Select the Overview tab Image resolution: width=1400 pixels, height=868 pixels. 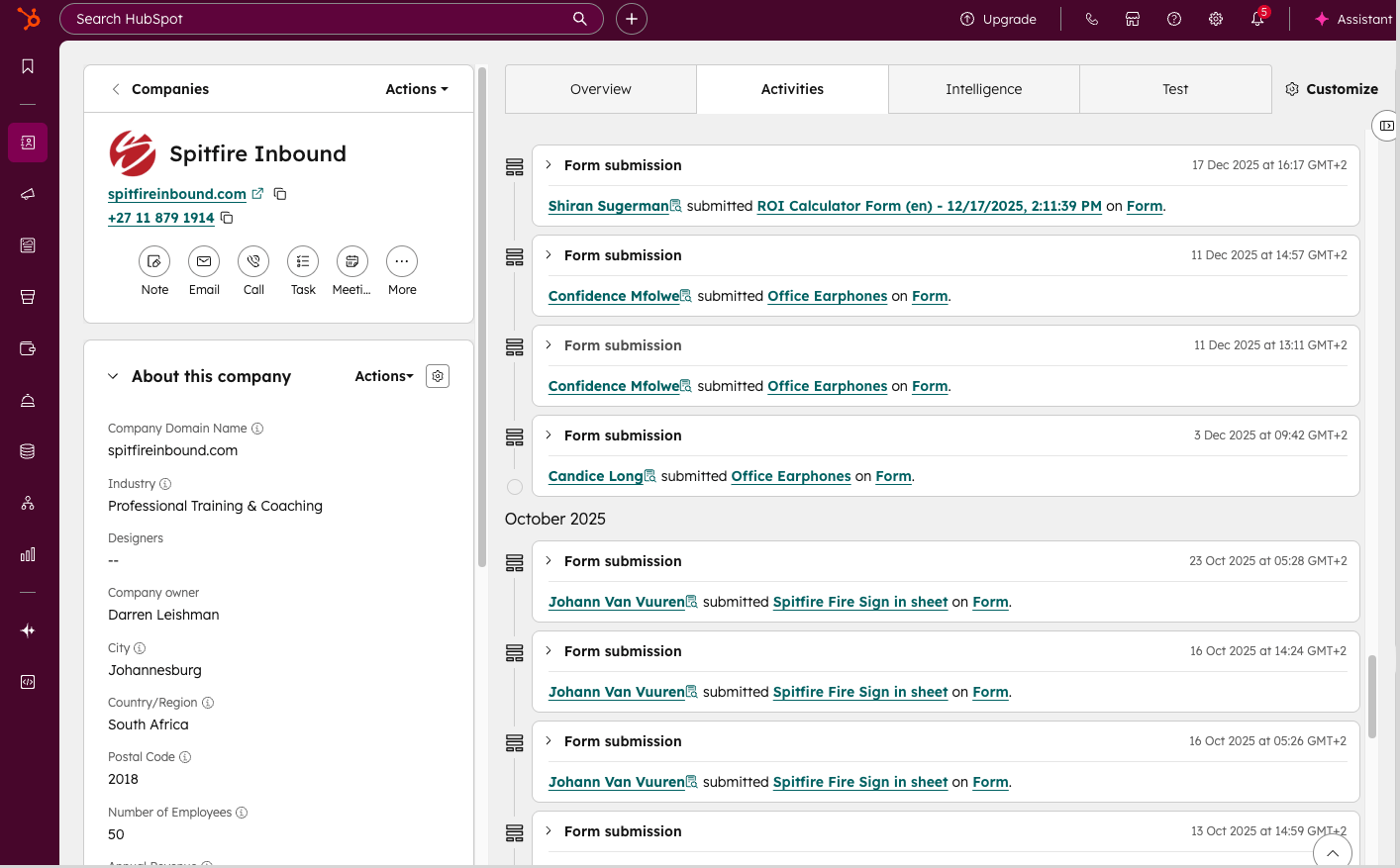pos(600,89)
